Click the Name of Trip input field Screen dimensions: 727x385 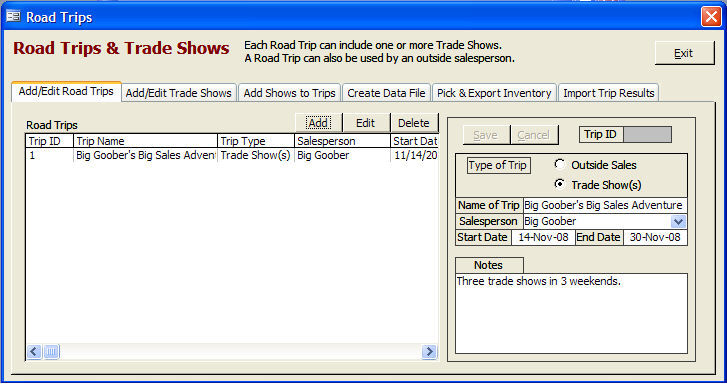pos(605,205)
